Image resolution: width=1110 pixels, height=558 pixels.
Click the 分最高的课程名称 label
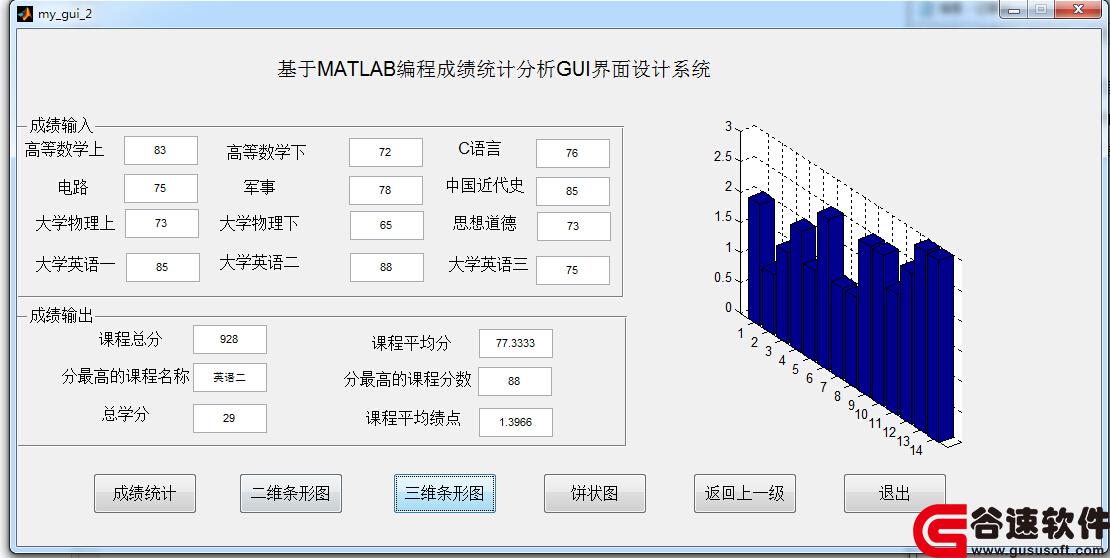[x=125, y=377]
